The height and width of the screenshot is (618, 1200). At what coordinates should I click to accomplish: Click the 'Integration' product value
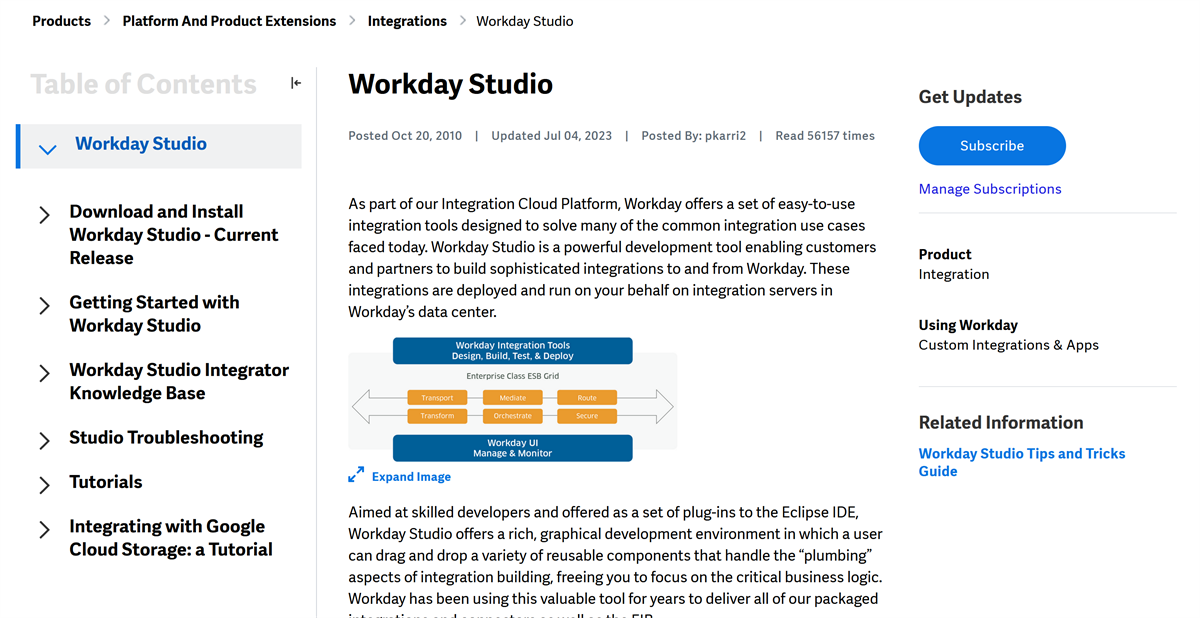954,274
